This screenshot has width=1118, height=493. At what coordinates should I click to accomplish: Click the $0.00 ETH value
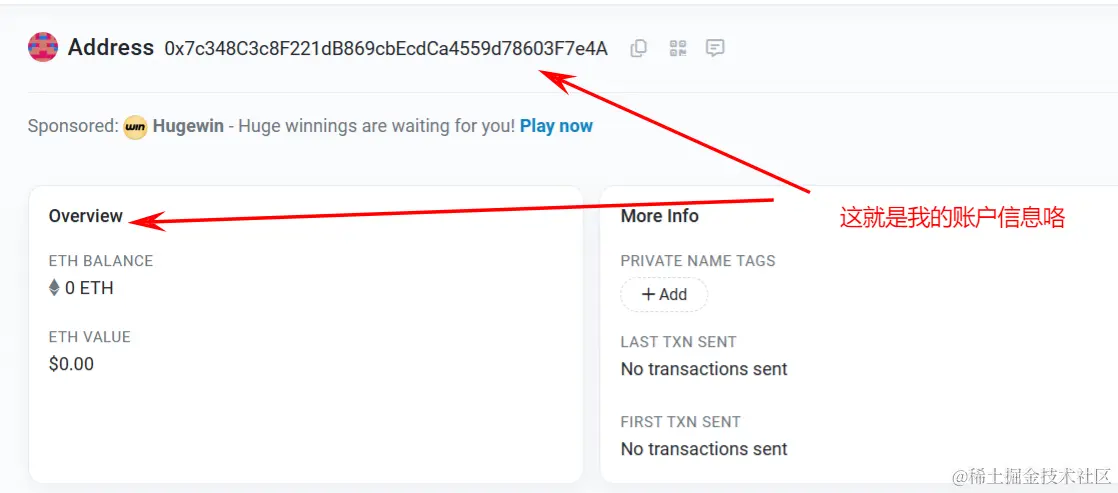click(x=71, y=364)
